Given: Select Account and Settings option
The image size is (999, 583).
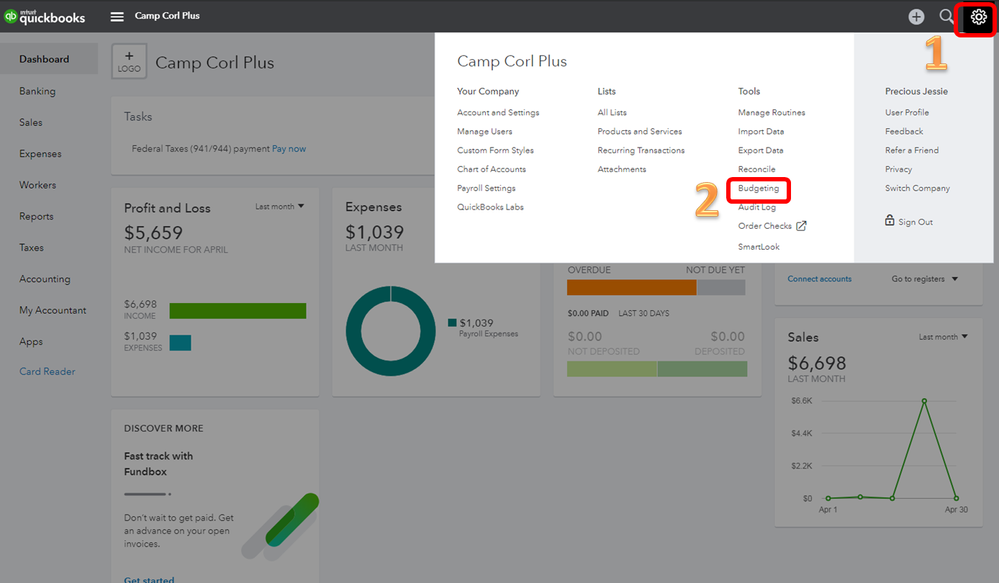Looking at the screenshot, I should 498,112.
